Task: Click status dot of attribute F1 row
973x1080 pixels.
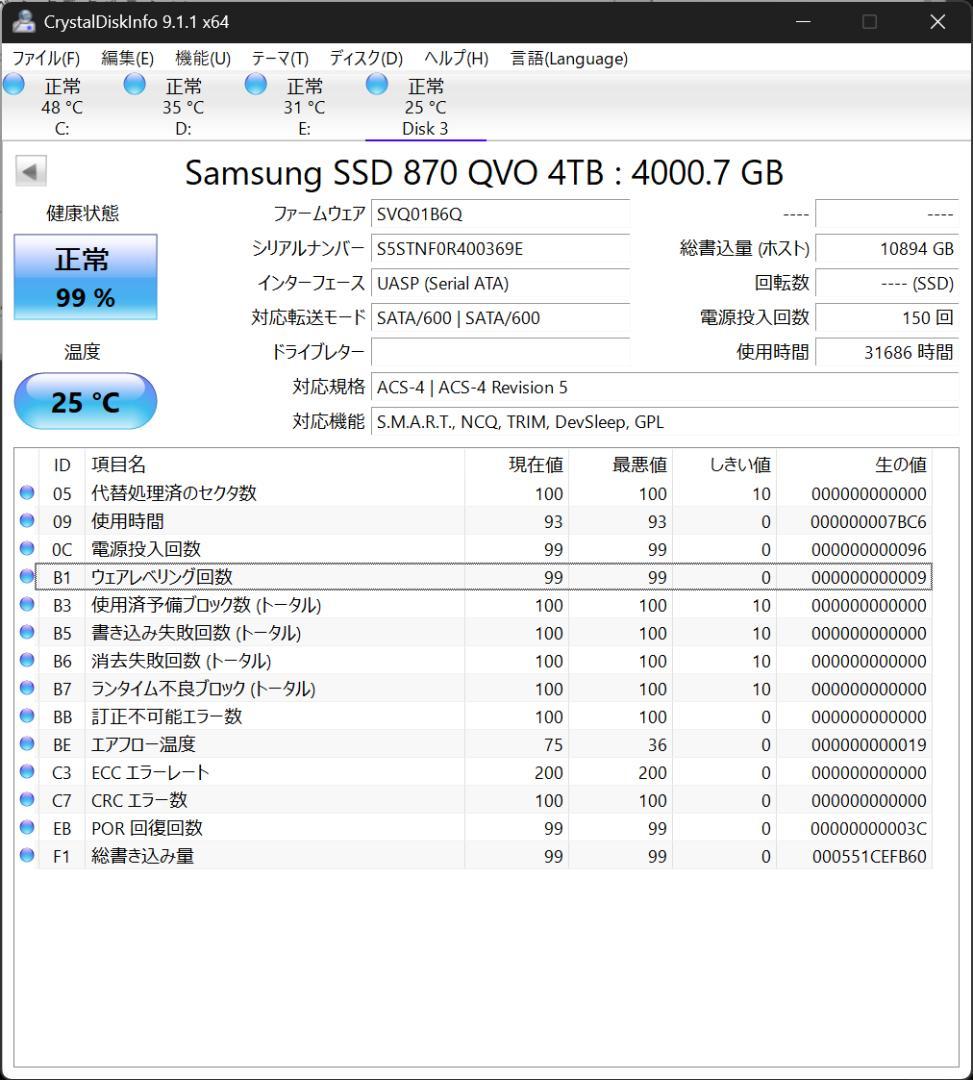Action: coord(27,855)
